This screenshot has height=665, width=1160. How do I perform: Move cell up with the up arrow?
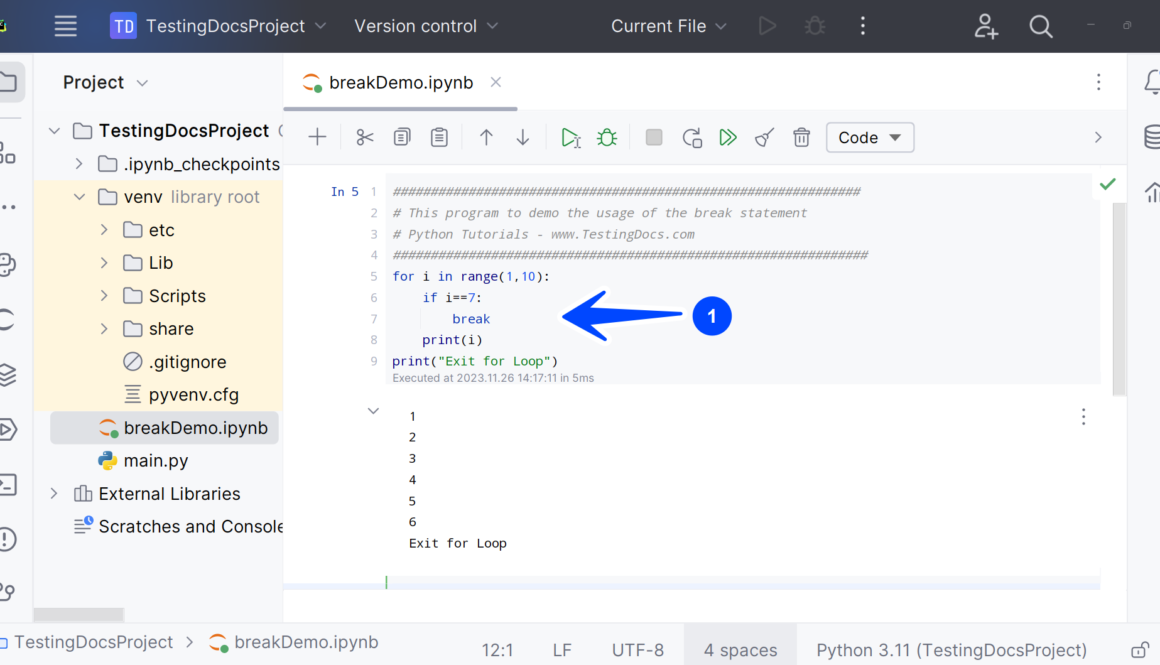(x=486, y=138)
